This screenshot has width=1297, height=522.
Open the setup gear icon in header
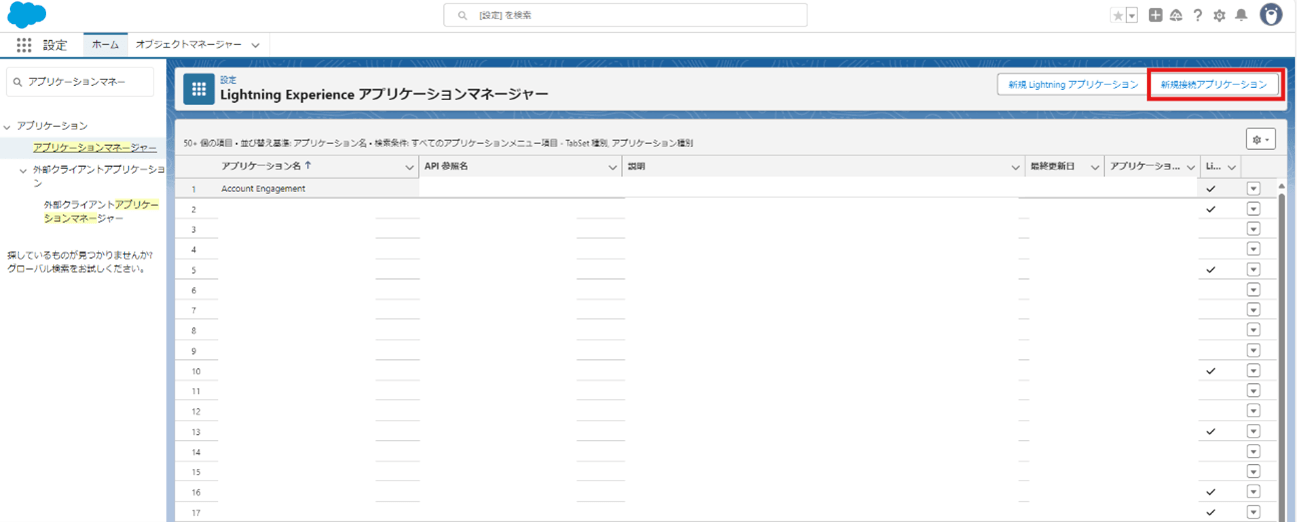coord(1219,15)
